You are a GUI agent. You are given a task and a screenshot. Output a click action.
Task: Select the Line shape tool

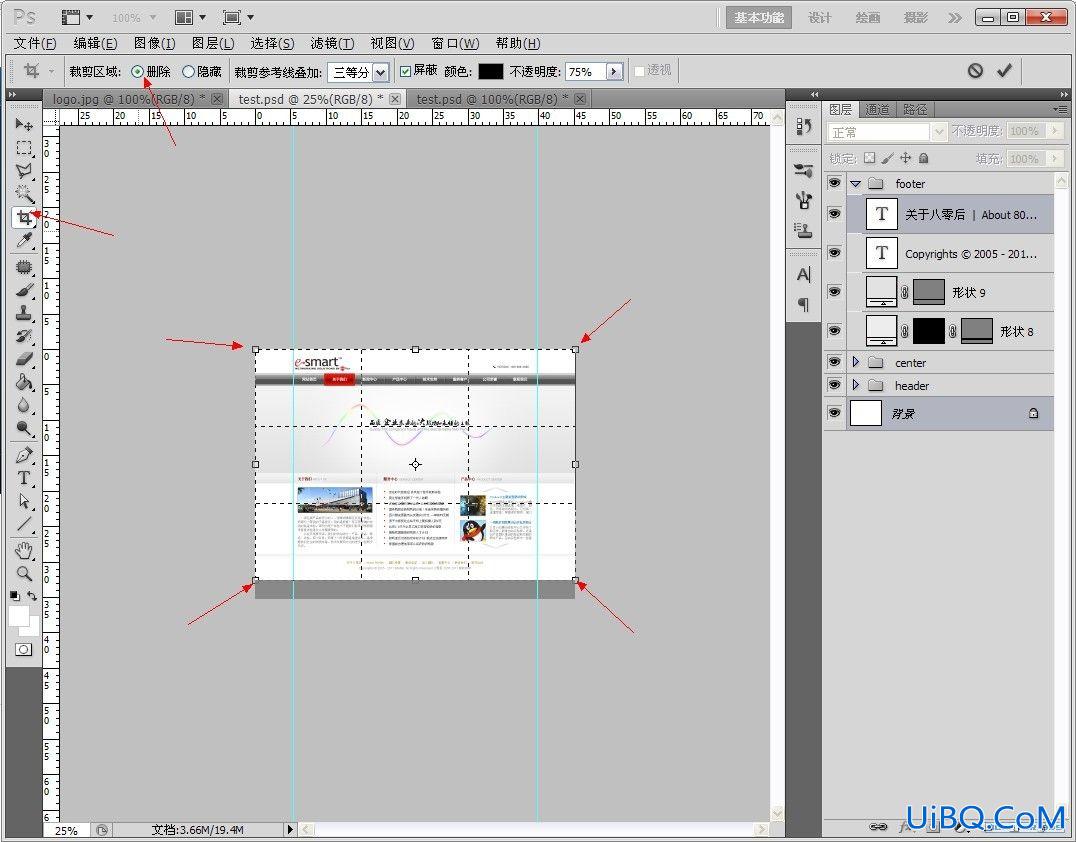24,525
